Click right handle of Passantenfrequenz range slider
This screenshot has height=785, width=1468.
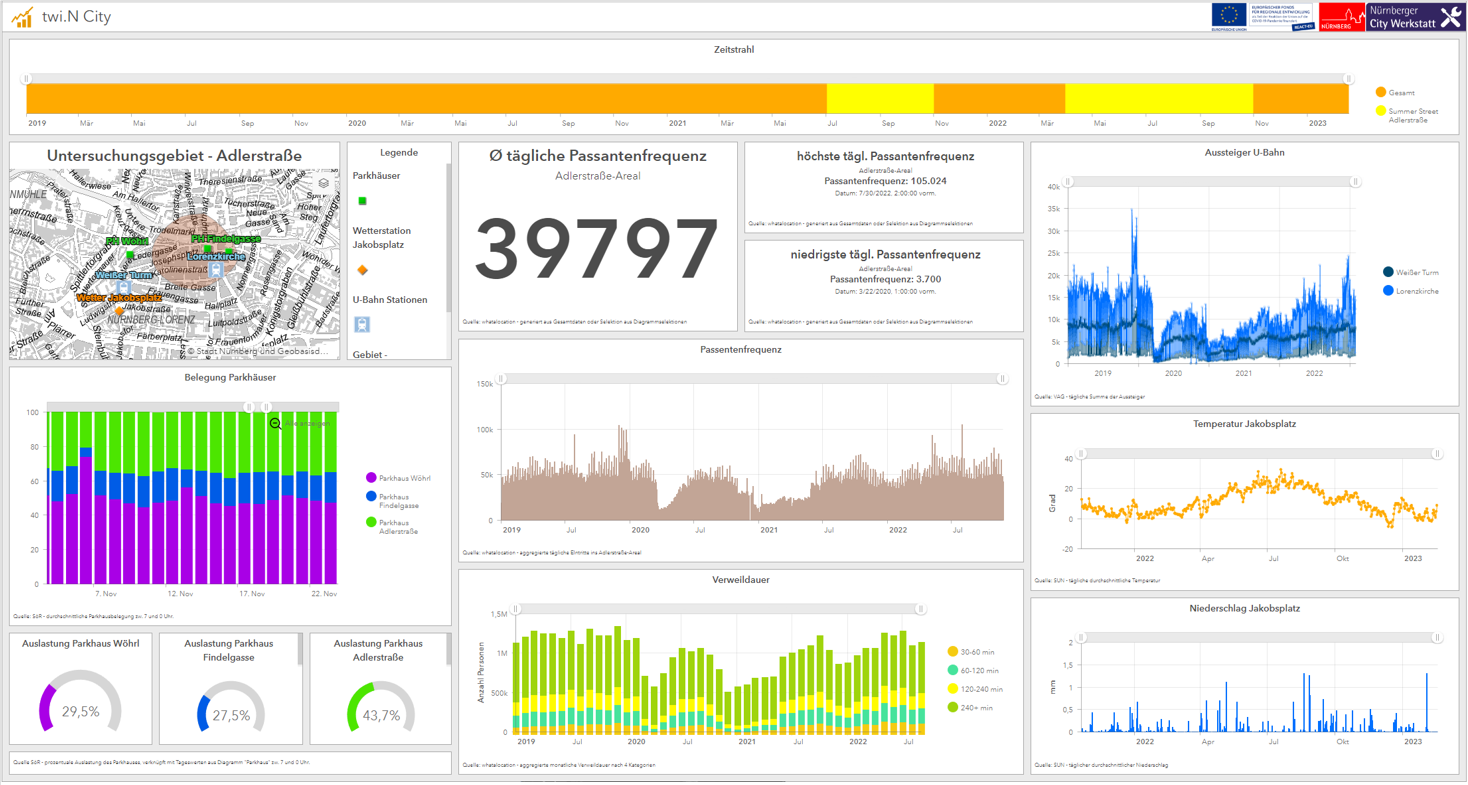click(x=1002, y=379)
